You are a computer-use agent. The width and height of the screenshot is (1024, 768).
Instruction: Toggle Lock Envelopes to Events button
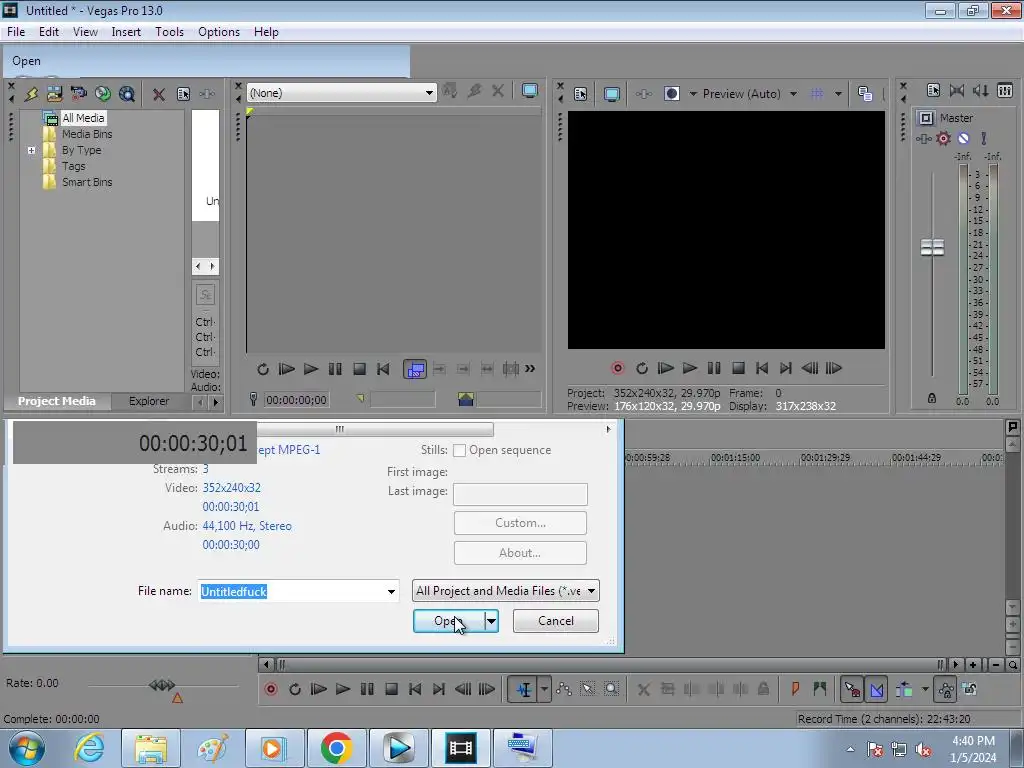[946, 689]
